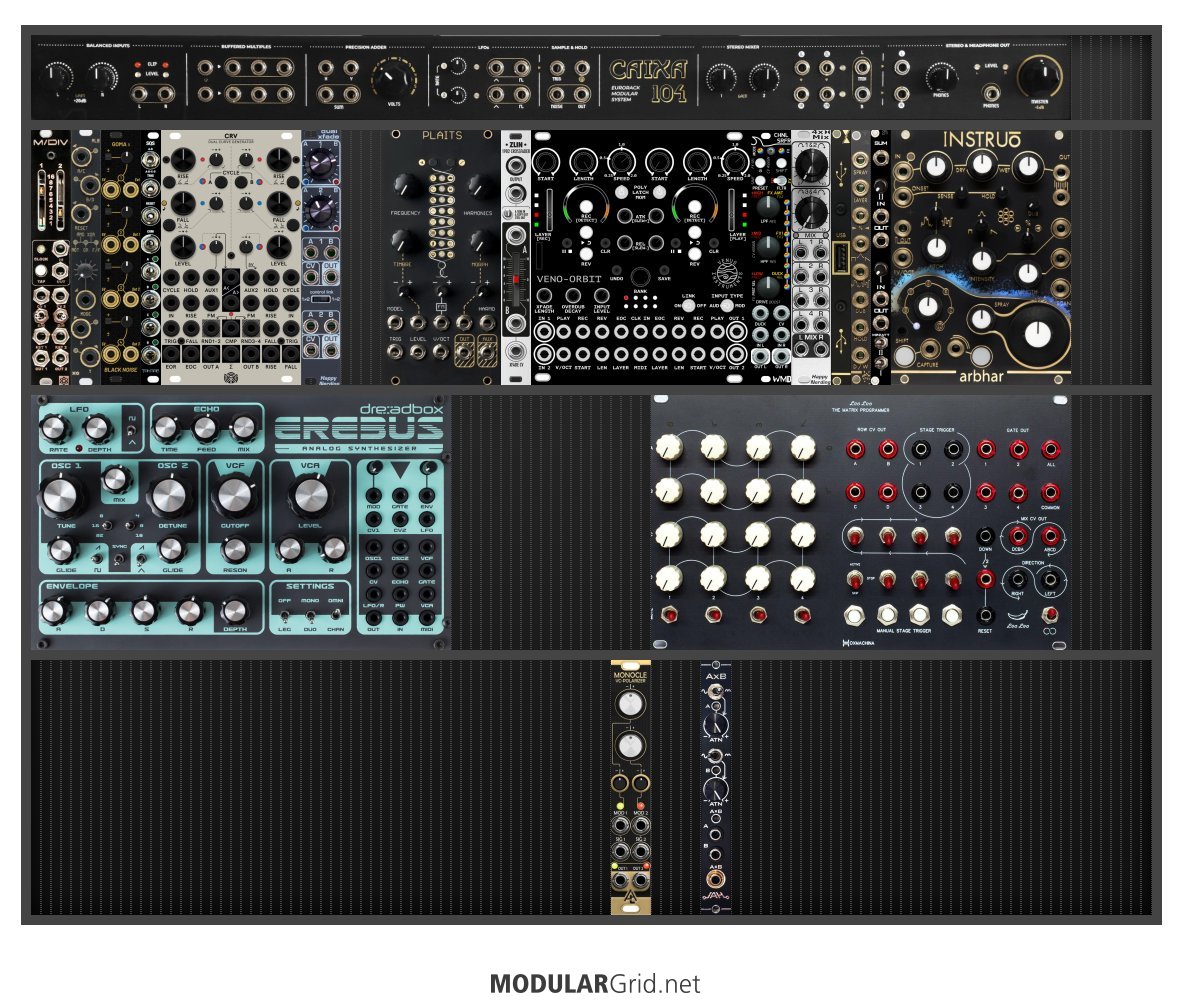Click the Erebus VCA LEVEL knob
The height and width of the screenshot is (1005, 1192).
point(310,496)
